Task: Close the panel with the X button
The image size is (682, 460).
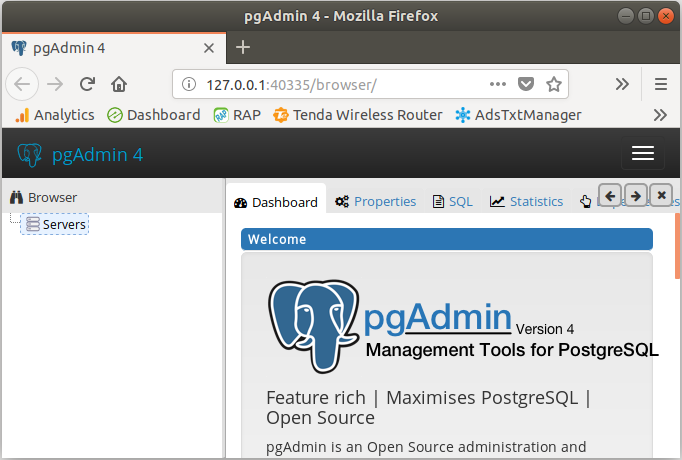Action: (x=661, y=196)
